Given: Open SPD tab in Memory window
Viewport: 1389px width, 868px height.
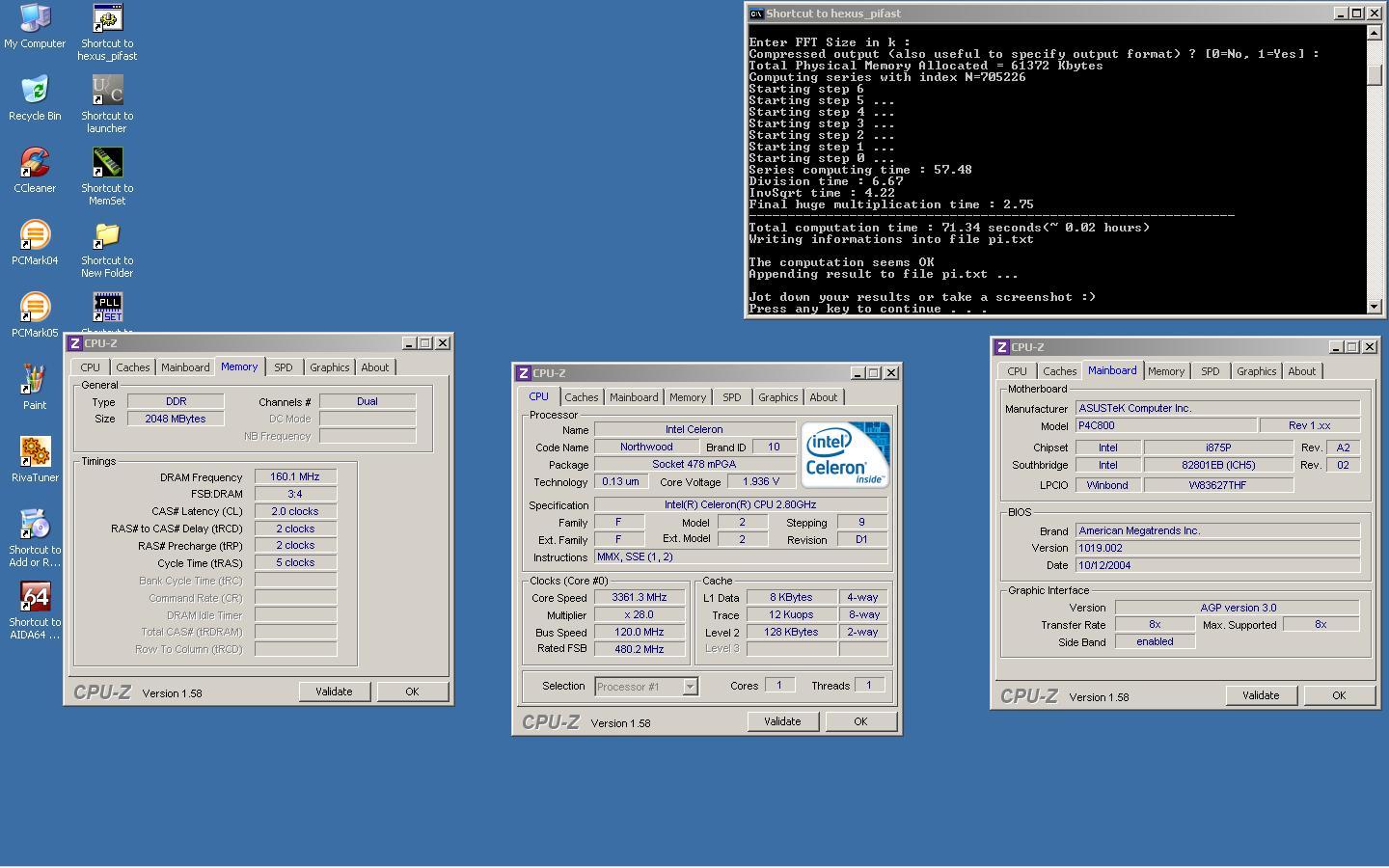Looking at the screenshot, I should tap(283, 367).
